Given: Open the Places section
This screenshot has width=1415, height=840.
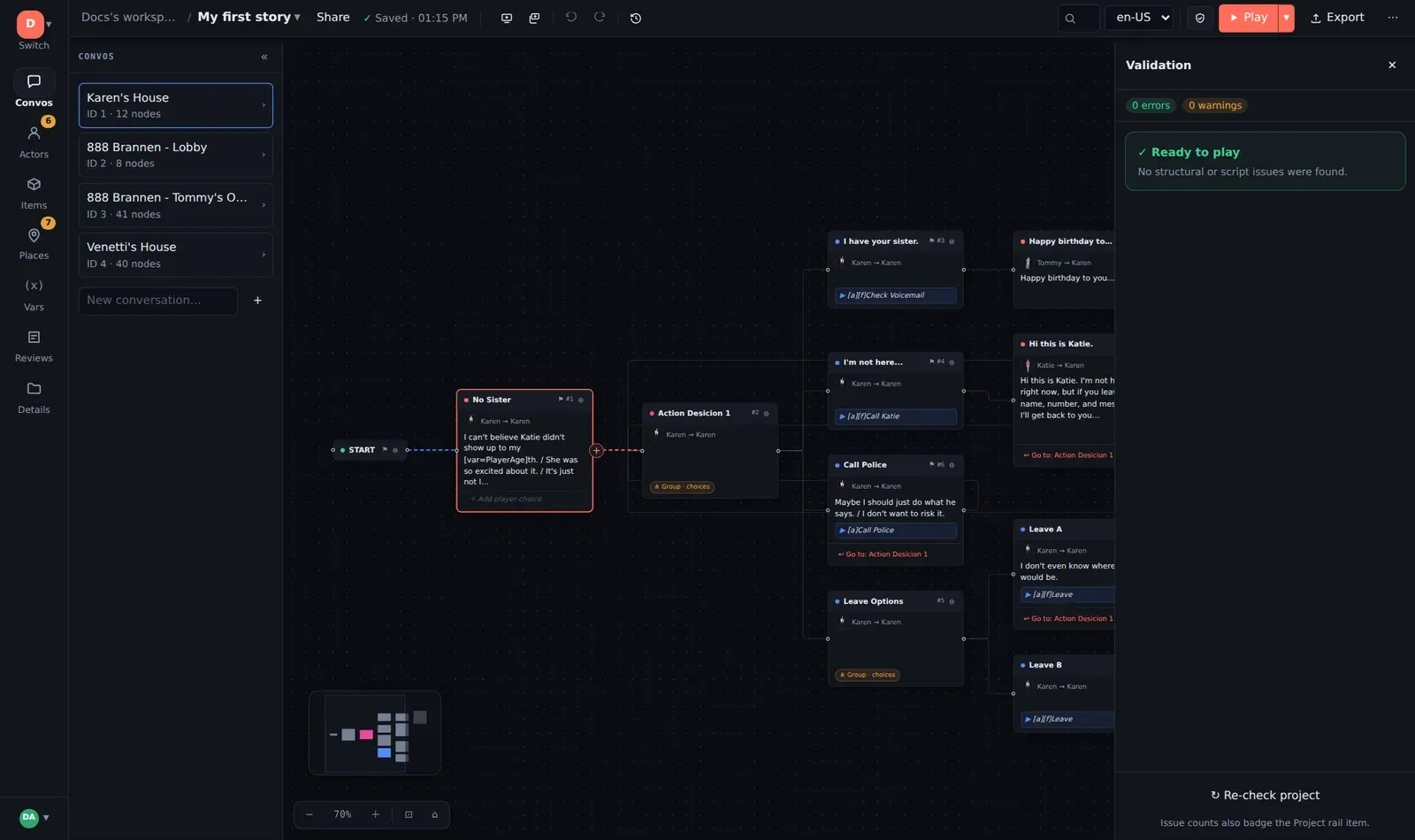Looking at the screenshot, I should [34, 242].
